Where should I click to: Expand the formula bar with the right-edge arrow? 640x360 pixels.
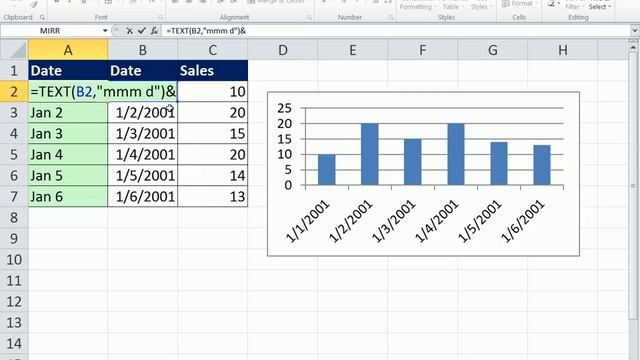(x=635, y=31)
